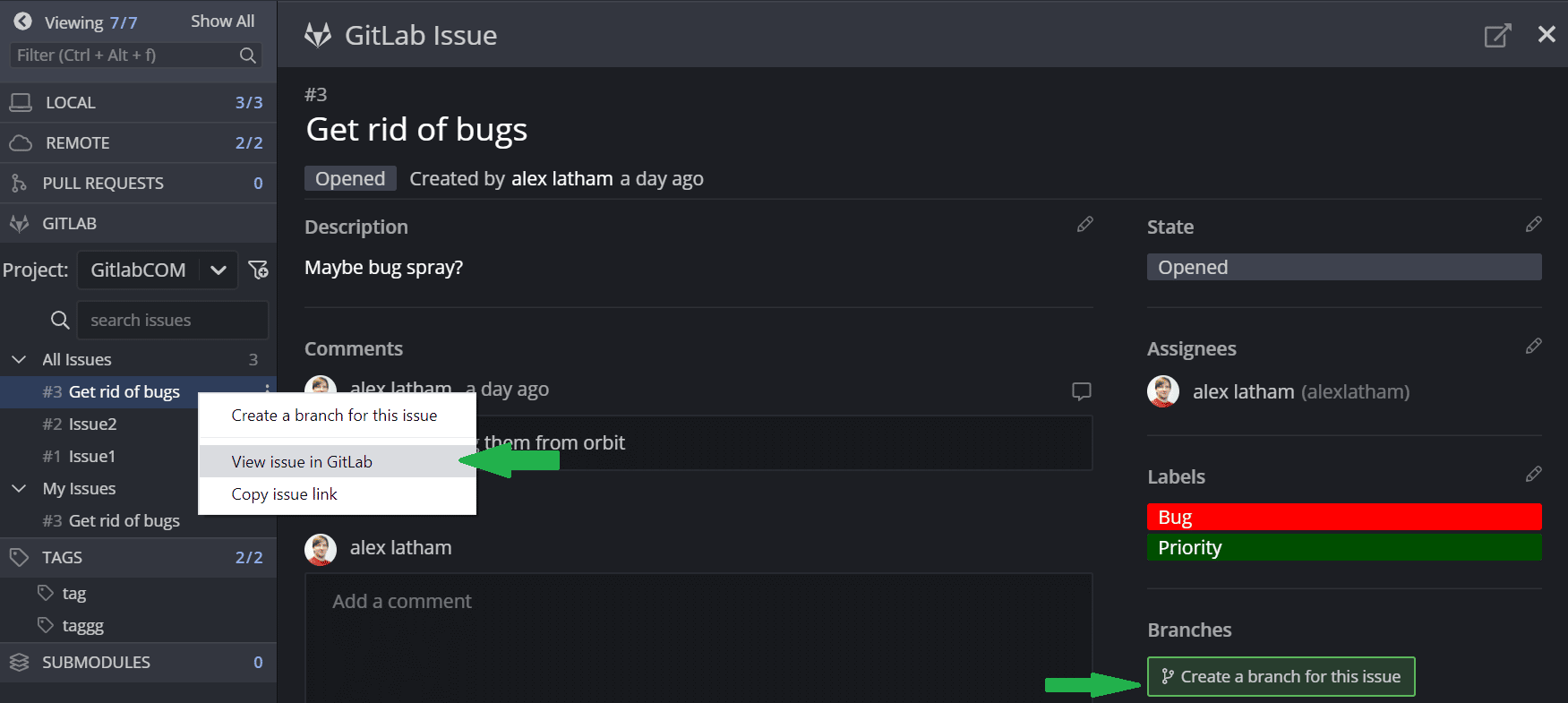Screen dimensions: 1568x703
Task: Click the comment reply bubble icon
Action: (1081, 391)
